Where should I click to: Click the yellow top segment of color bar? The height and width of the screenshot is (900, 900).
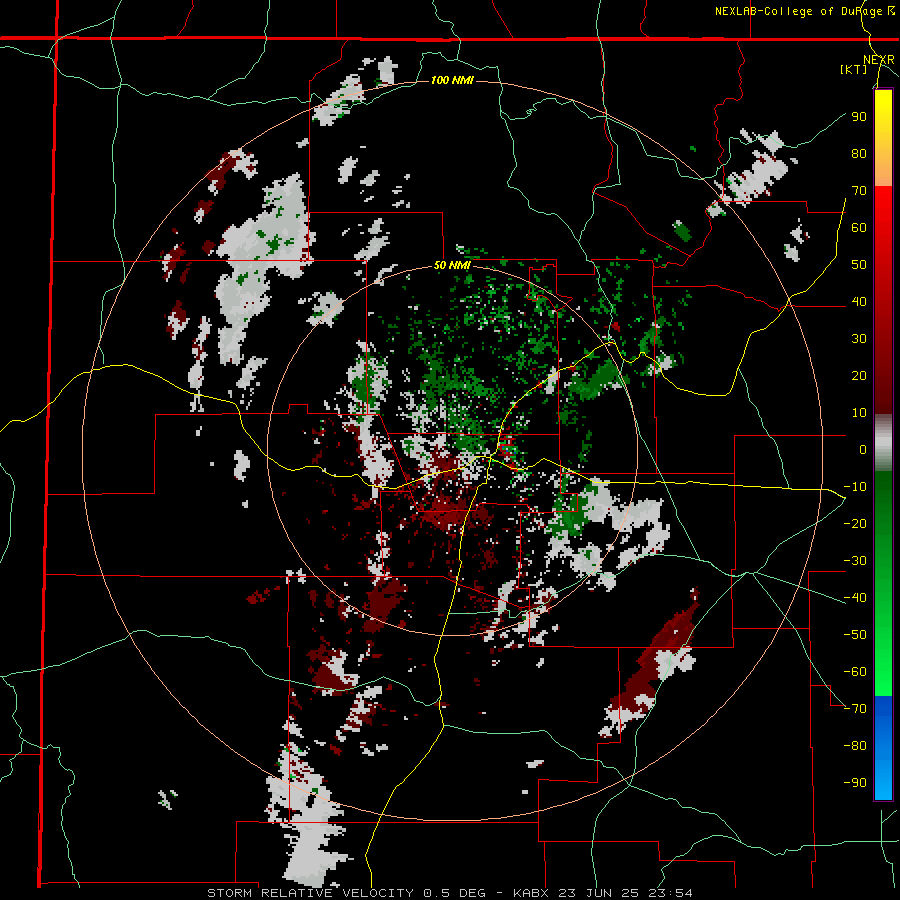tap(883, 138)
